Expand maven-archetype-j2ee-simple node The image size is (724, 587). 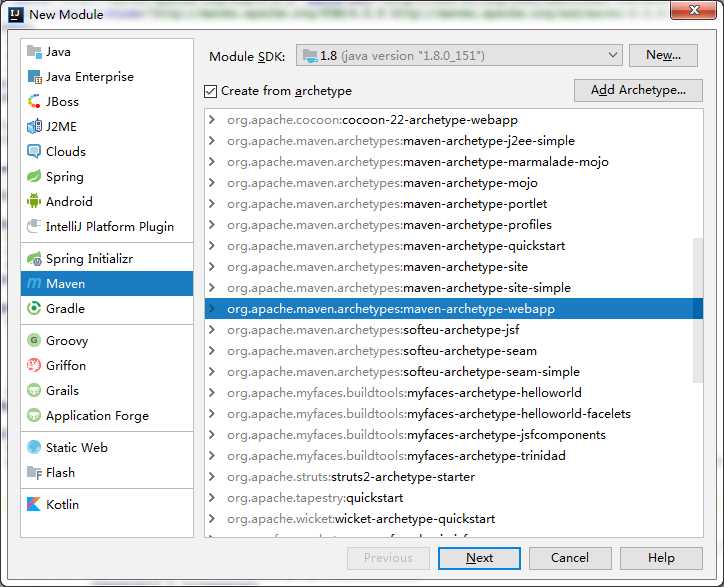[212, 140]
